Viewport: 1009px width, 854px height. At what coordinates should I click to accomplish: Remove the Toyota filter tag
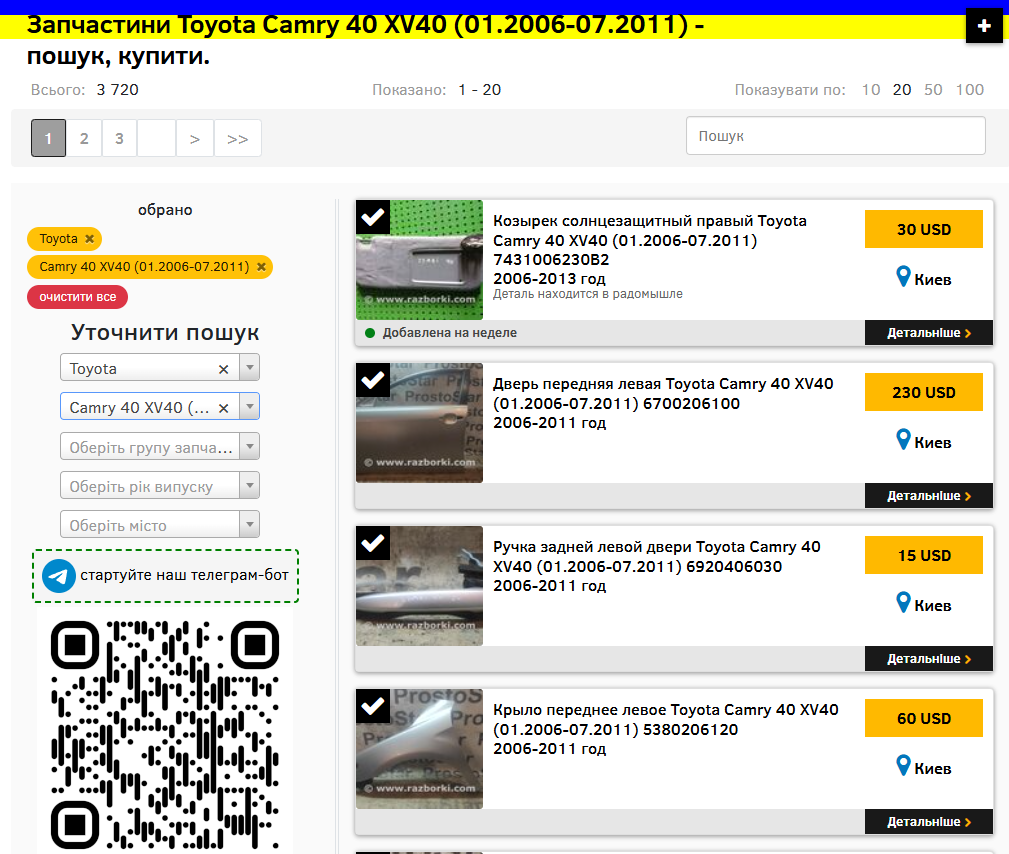89,239
